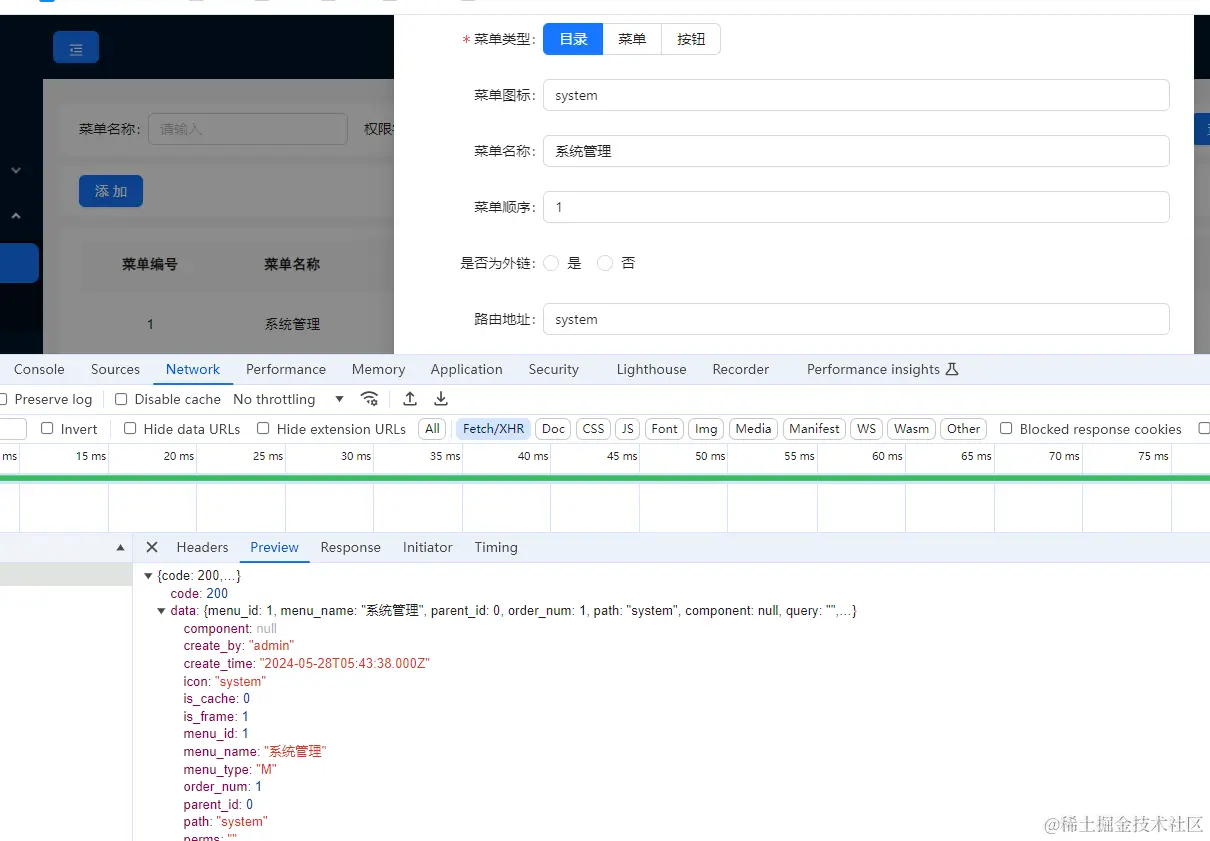
Task: Open the No throttling dropdown
Action: tap(289, 399)
